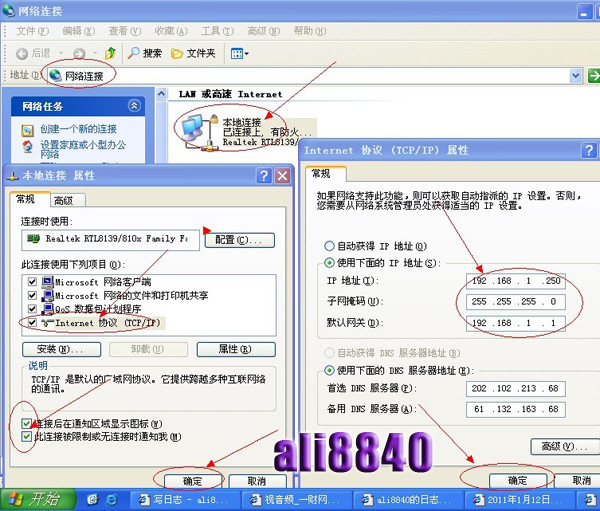This screenshot has height=511, width=600.
Task: Click the Up folder toolbar icon
Action: click(110, 53)
